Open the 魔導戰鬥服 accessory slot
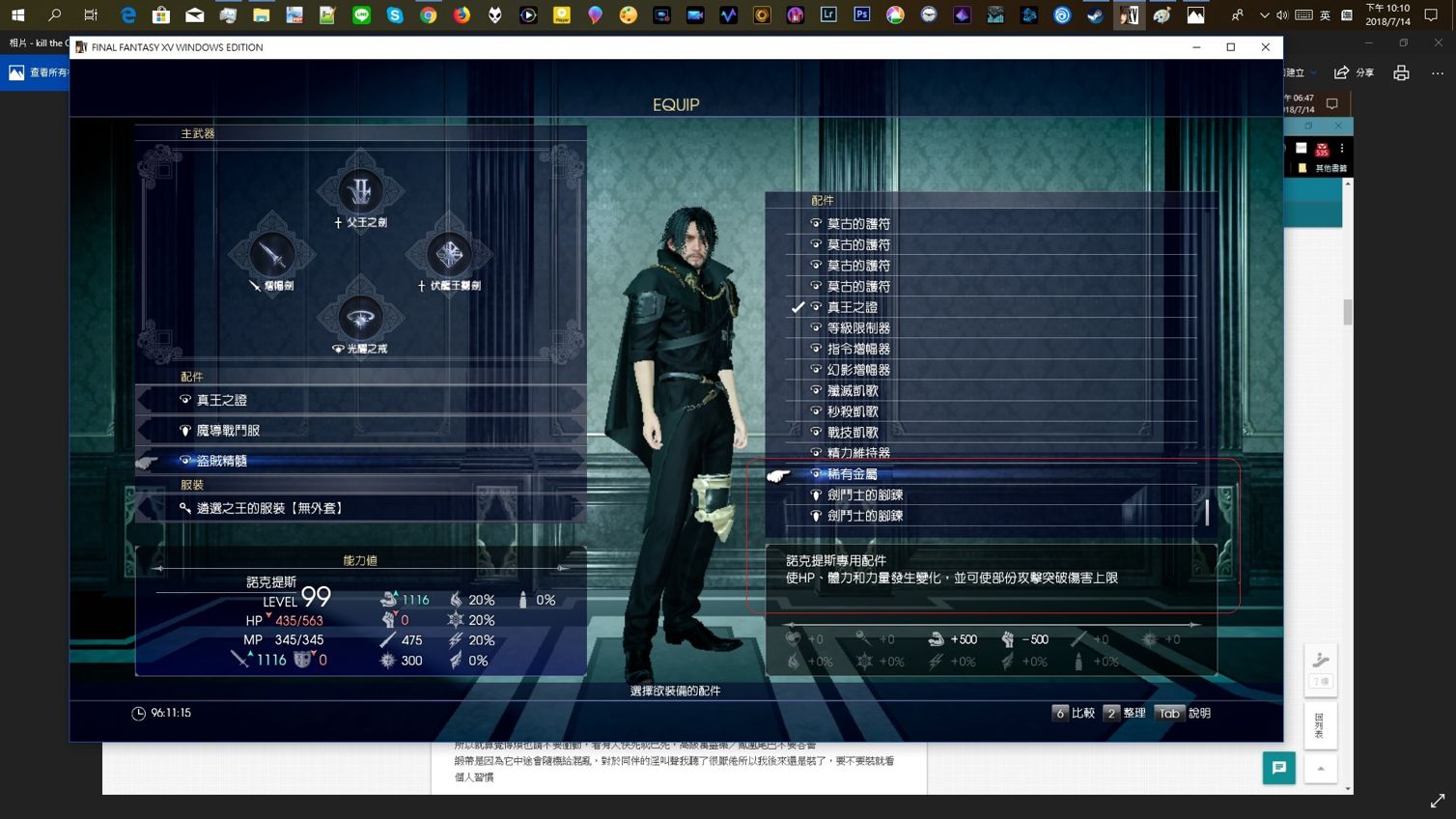Image resolution: width=1456 pixels, height=819 pixels. tap(360, 431)
